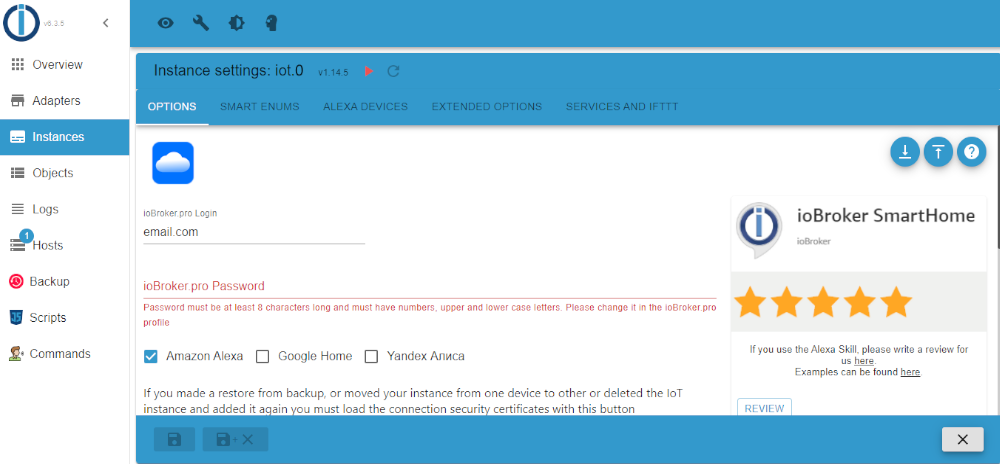Open Commands in the sidebar
The height and width of the screenshot is (464, 1000).
tap(64, 354)
